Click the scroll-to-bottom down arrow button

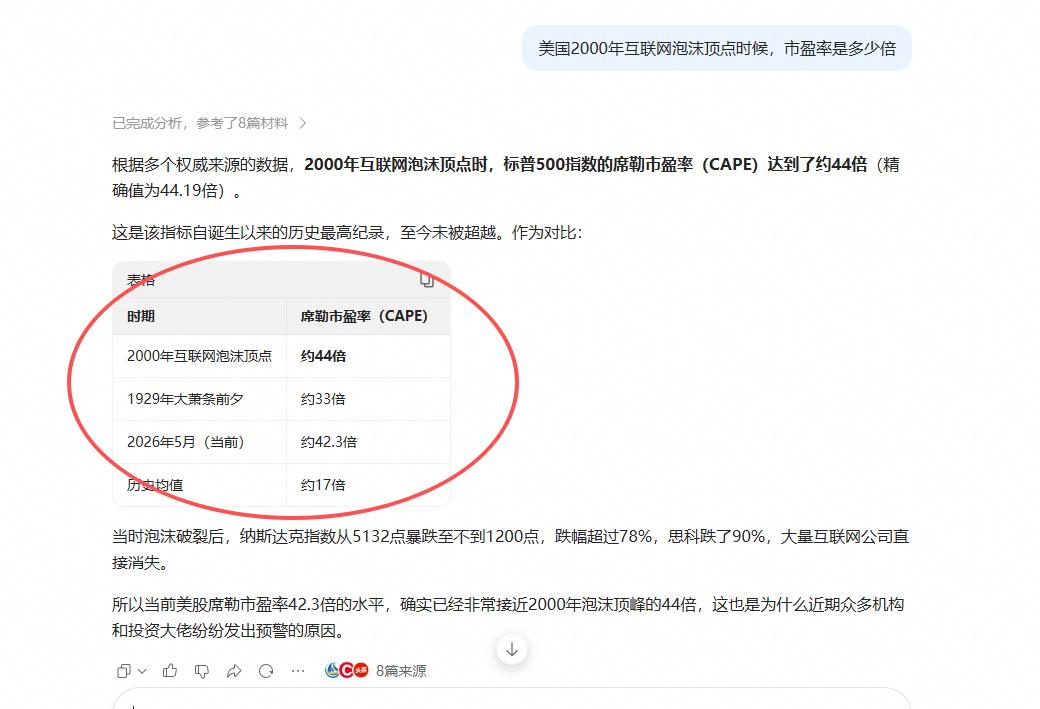point(512,649)
